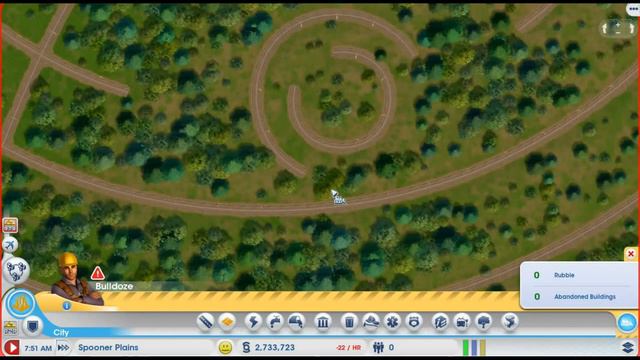Image resolution: width=640 pixels, height=360 pixels.
Task: Click the fast-forward speed arrows
Action: pos(63,347)
